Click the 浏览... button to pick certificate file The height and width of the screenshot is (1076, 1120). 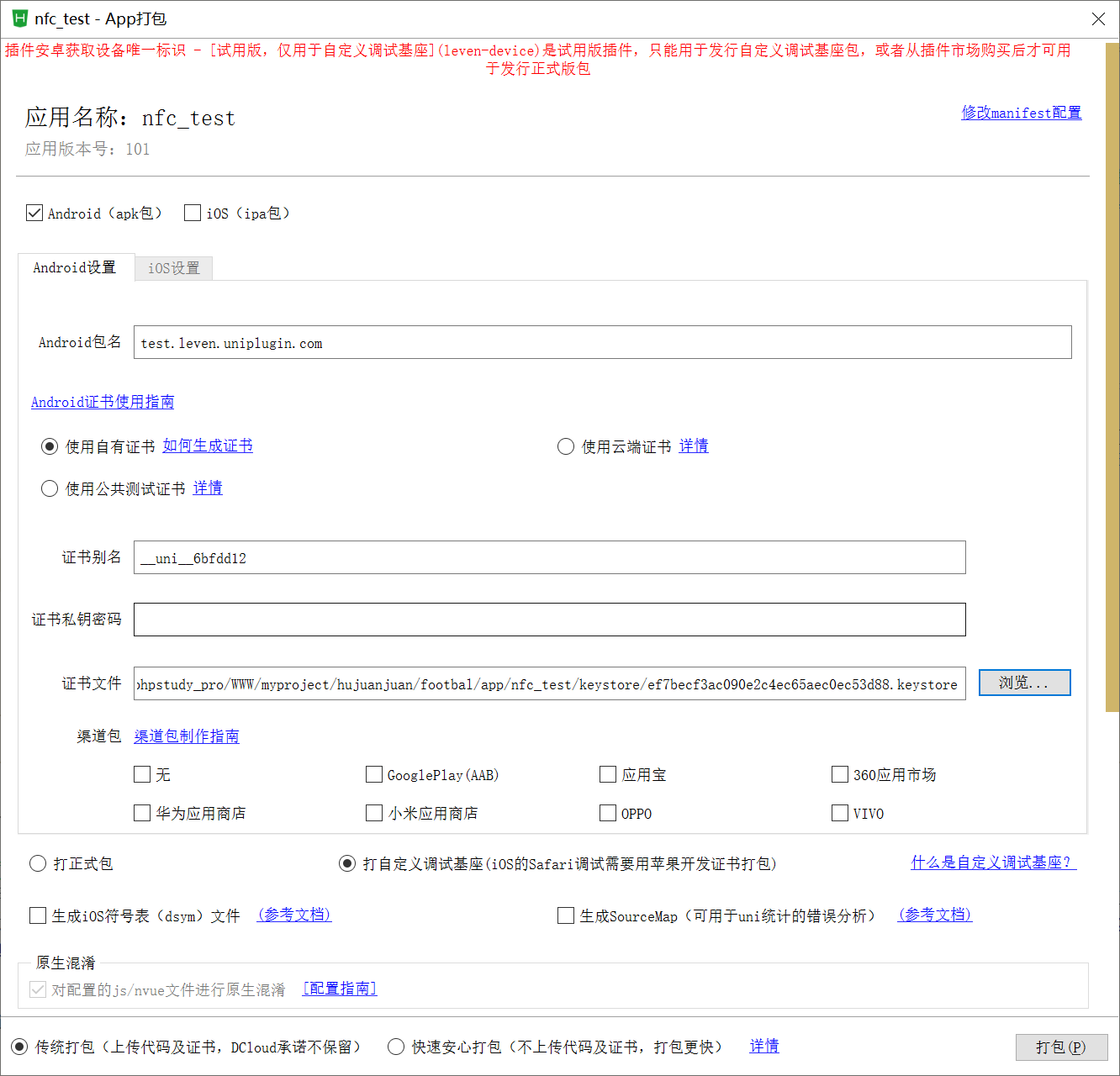pos(1024,683)
